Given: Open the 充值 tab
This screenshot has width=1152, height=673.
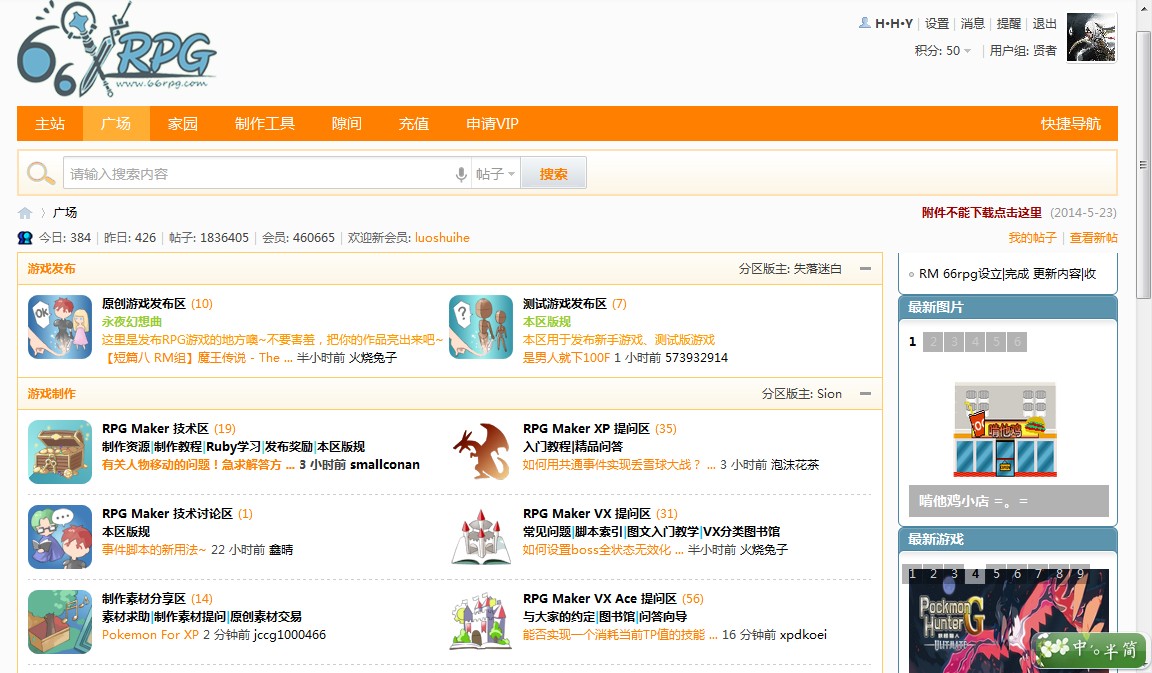Looking at the screenshot, I should tap(414, 123).
